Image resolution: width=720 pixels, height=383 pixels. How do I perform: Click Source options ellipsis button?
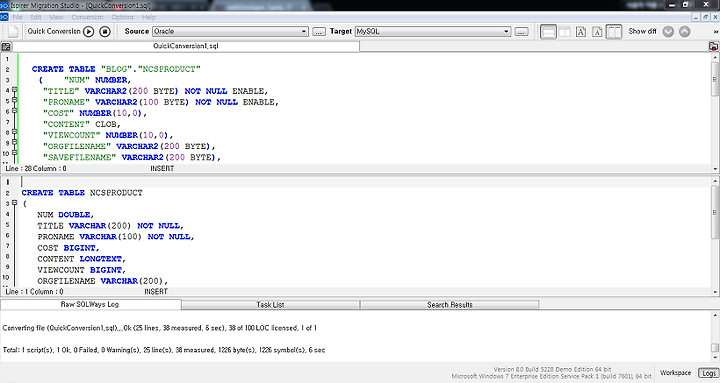click(319, 32)
